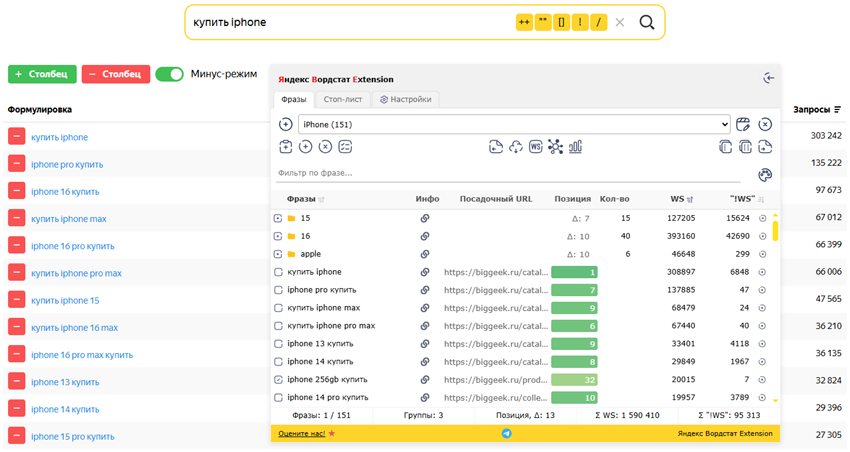This screenshot has width=850, height=452.
Task: Open the iphone 16 купить query link
Action: click(65, 191)
